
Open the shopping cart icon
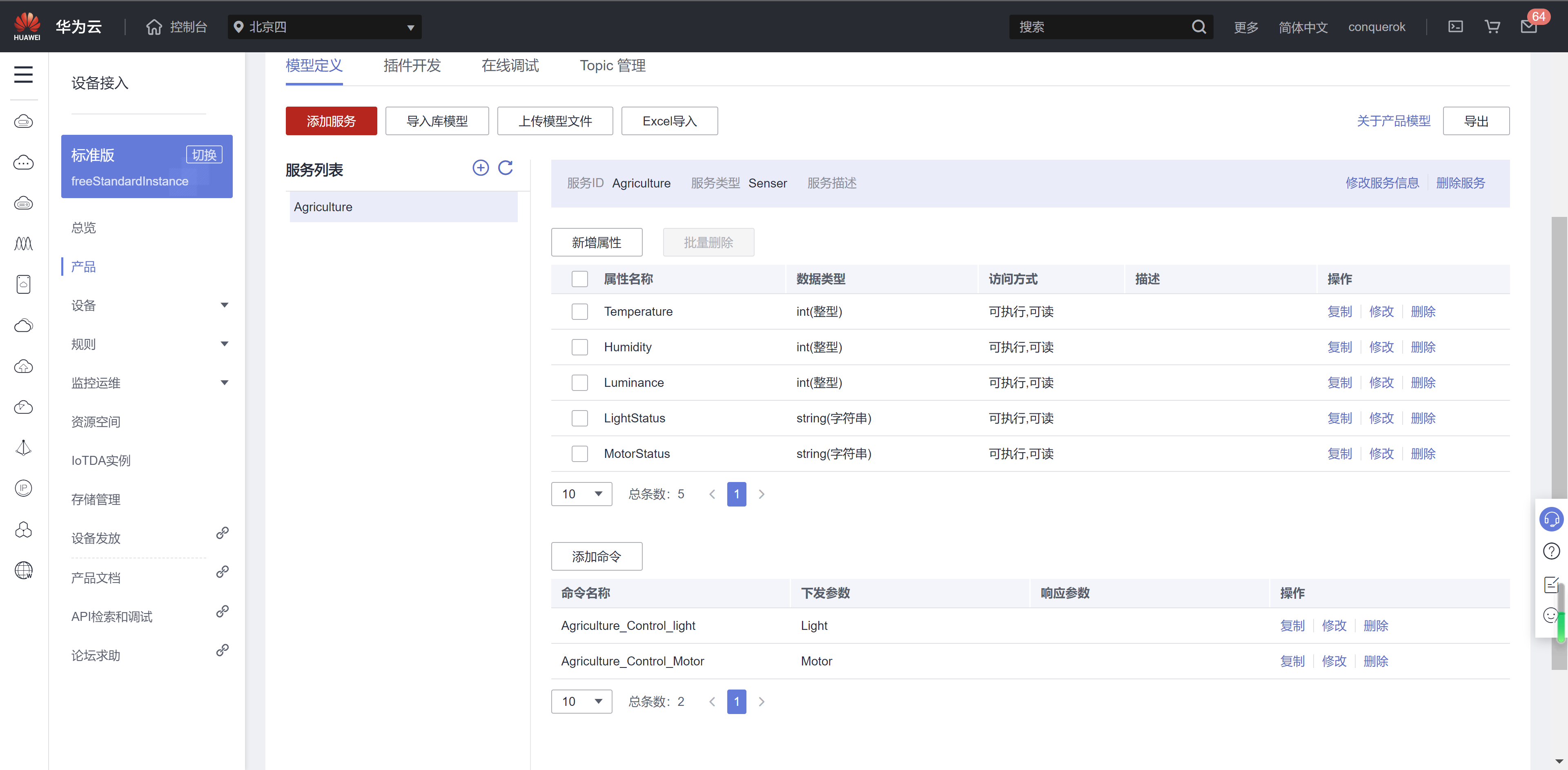[x=1492, y=27]
